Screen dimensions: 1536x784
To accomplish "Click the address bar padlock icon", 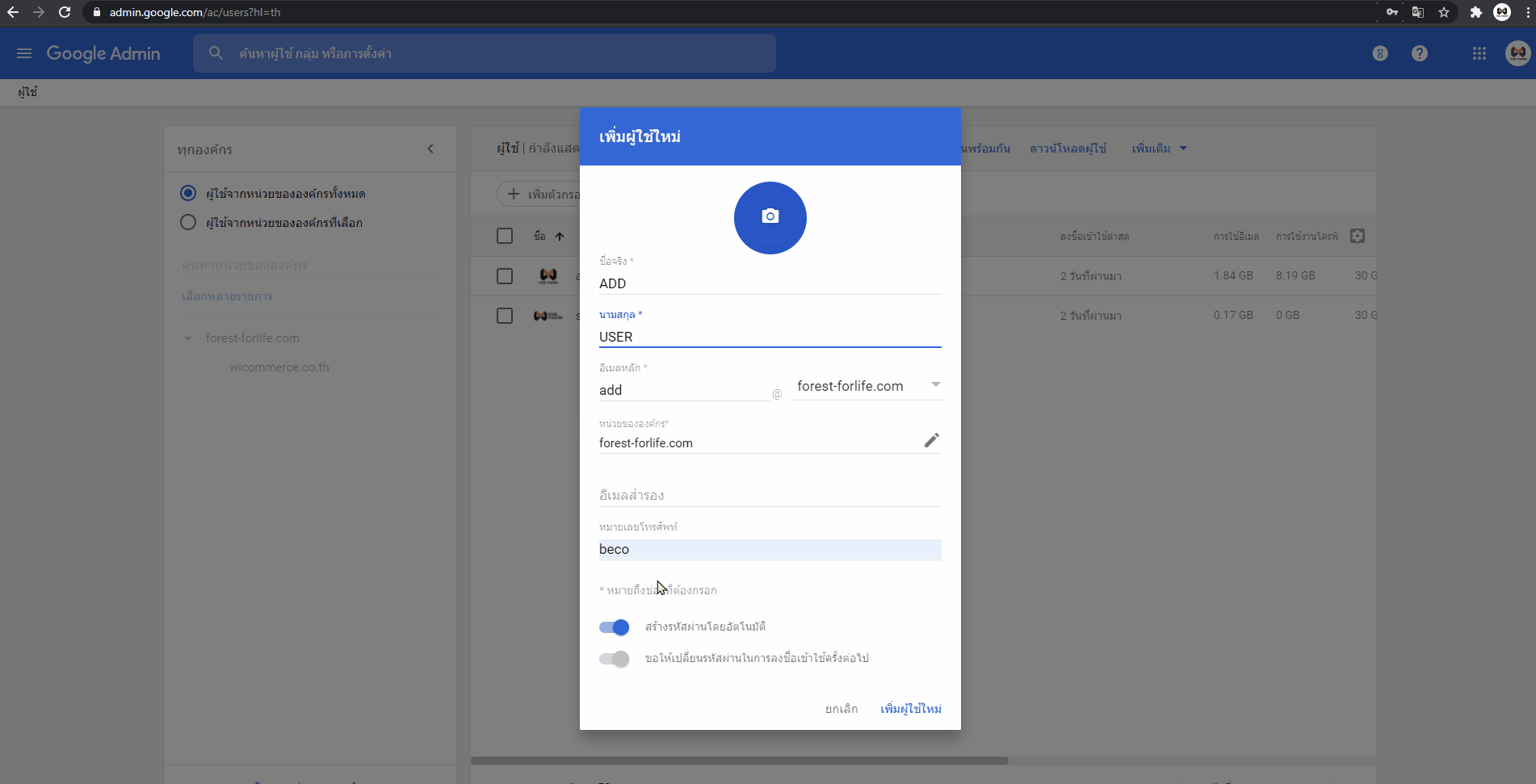I will [x=97, y=12].
